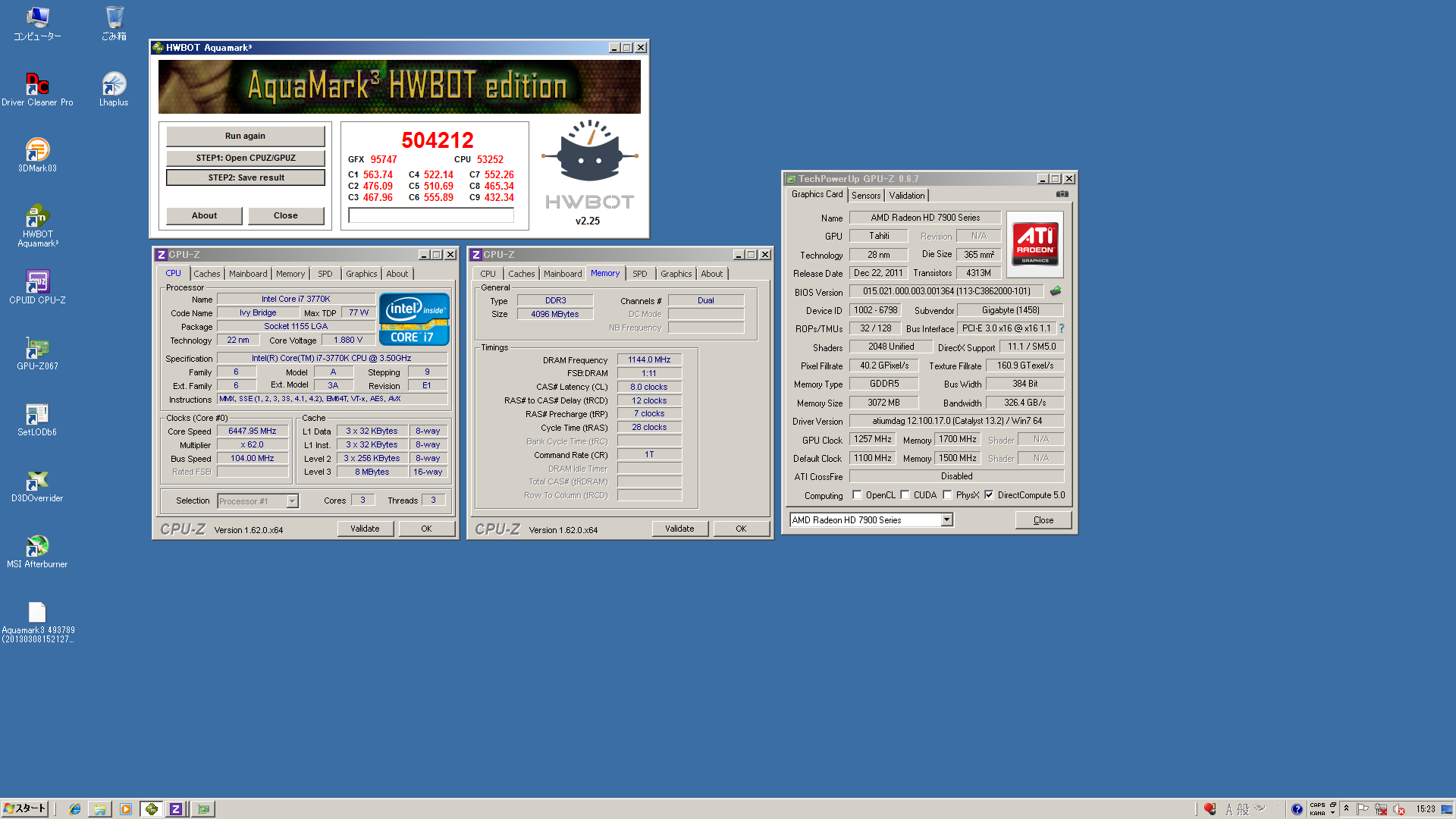
Task: Open Caches tab in left CPU-Z window
Action: (x=207, y=274)
